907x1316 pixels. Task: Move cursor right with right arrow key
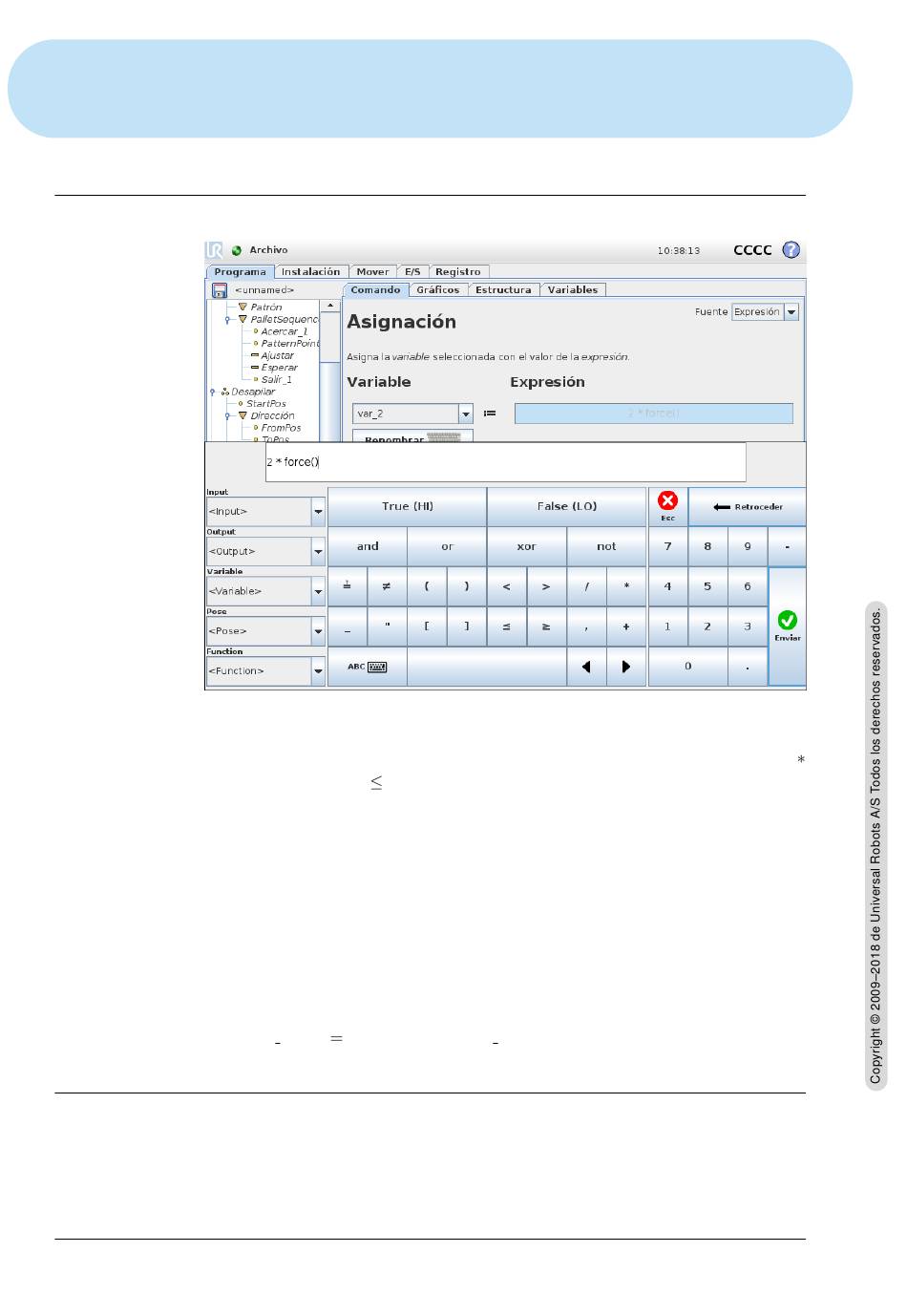pos(626,667)
